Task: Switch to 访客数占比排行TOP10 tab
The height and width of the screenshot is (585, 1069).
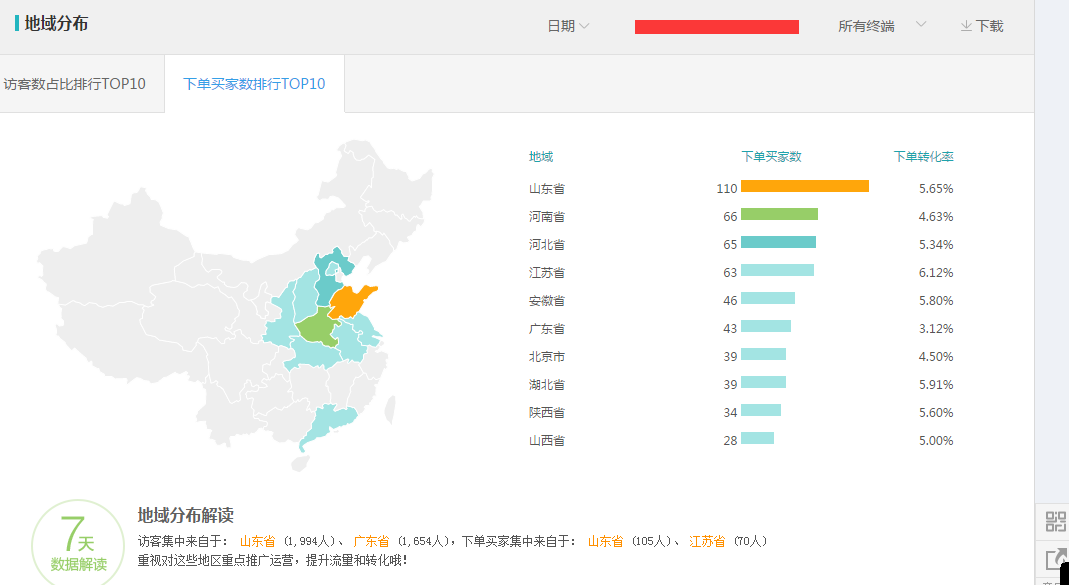Action: click(75, 84)
